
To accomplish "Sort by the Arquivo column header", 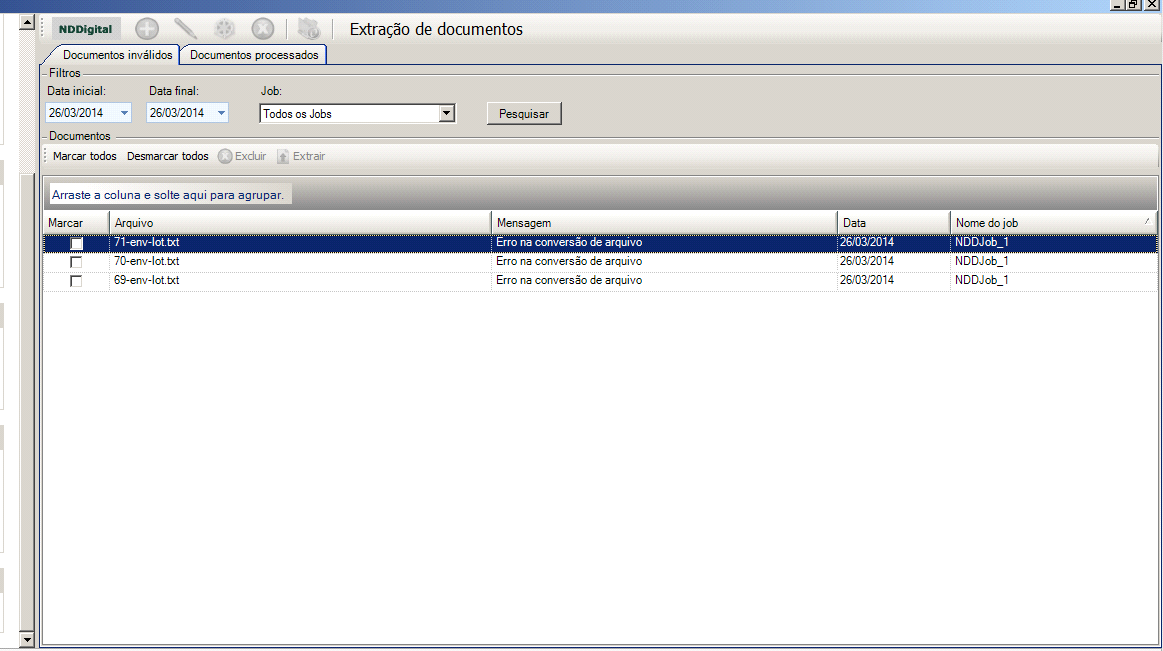I will click(x=300, y=222).
